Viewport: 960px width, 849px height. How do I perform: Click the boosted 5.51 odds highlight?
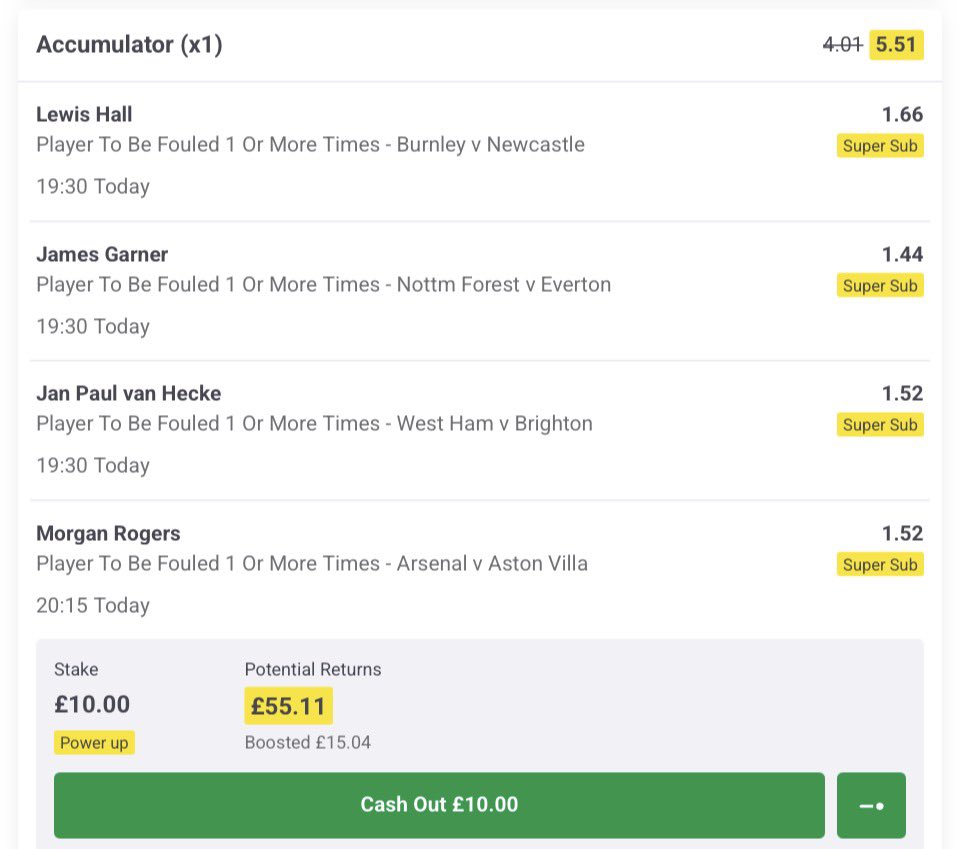pyautogui.click(x=896, y=45)
